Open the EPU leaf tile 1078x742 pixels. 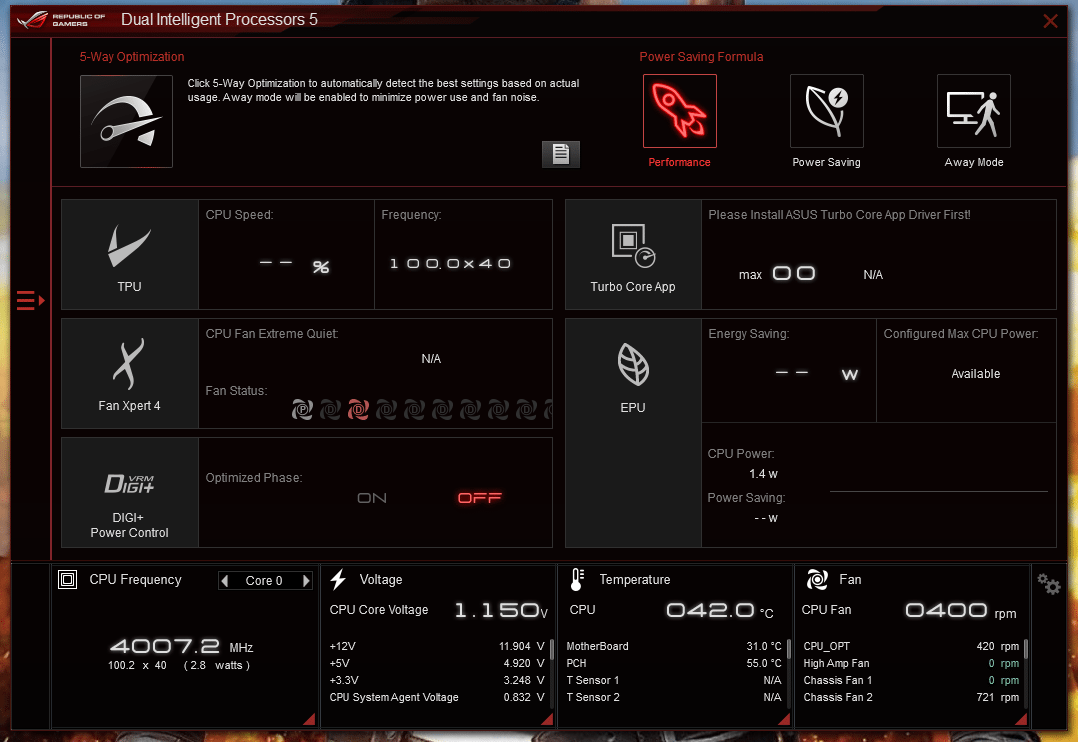coord(633,433)
